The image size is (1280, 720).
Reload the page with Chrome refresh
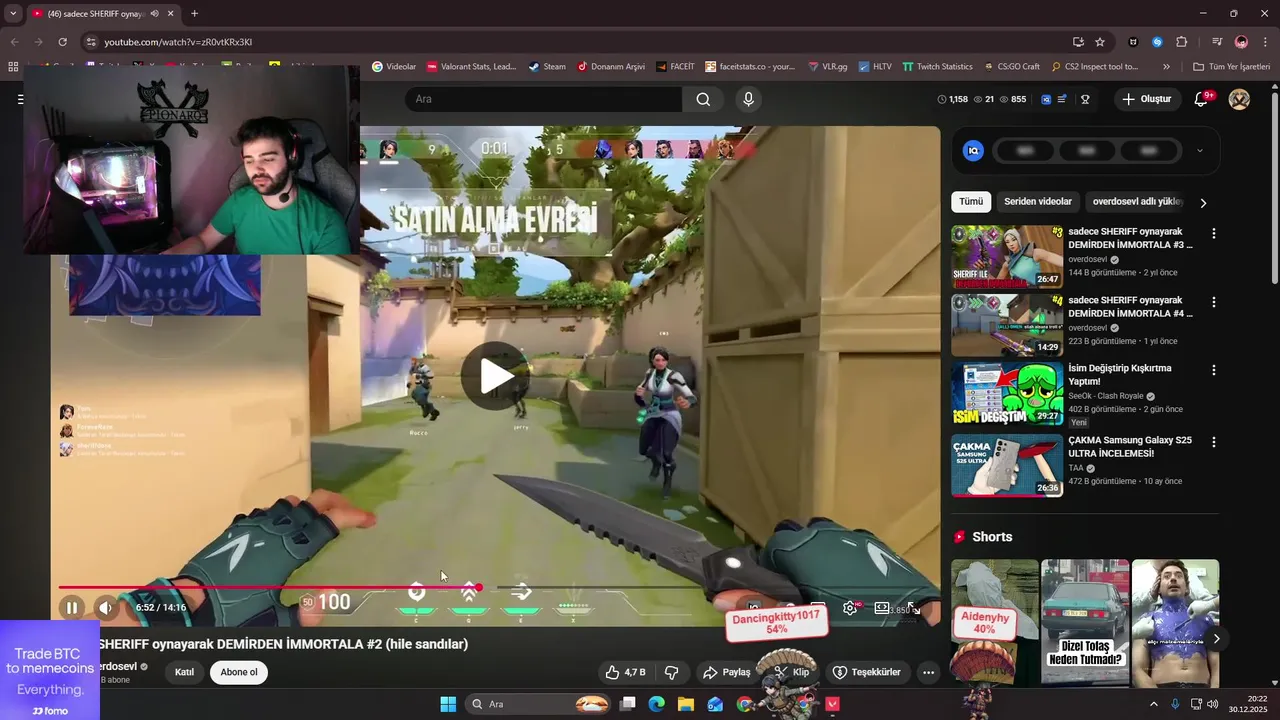pyautogui.click(x=62, y=42)
